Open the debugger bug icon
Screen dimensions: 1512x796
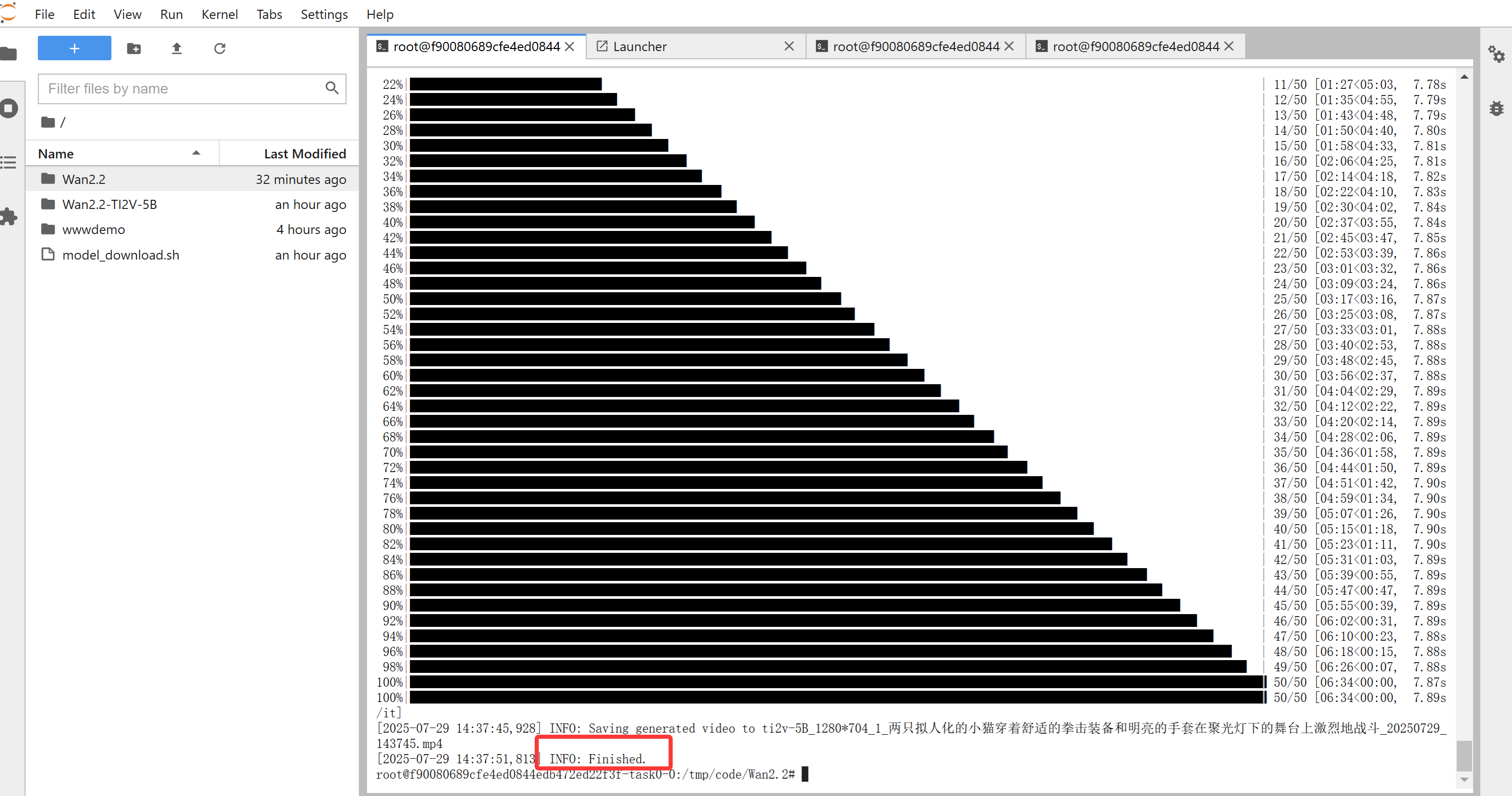coord(1496,108)
